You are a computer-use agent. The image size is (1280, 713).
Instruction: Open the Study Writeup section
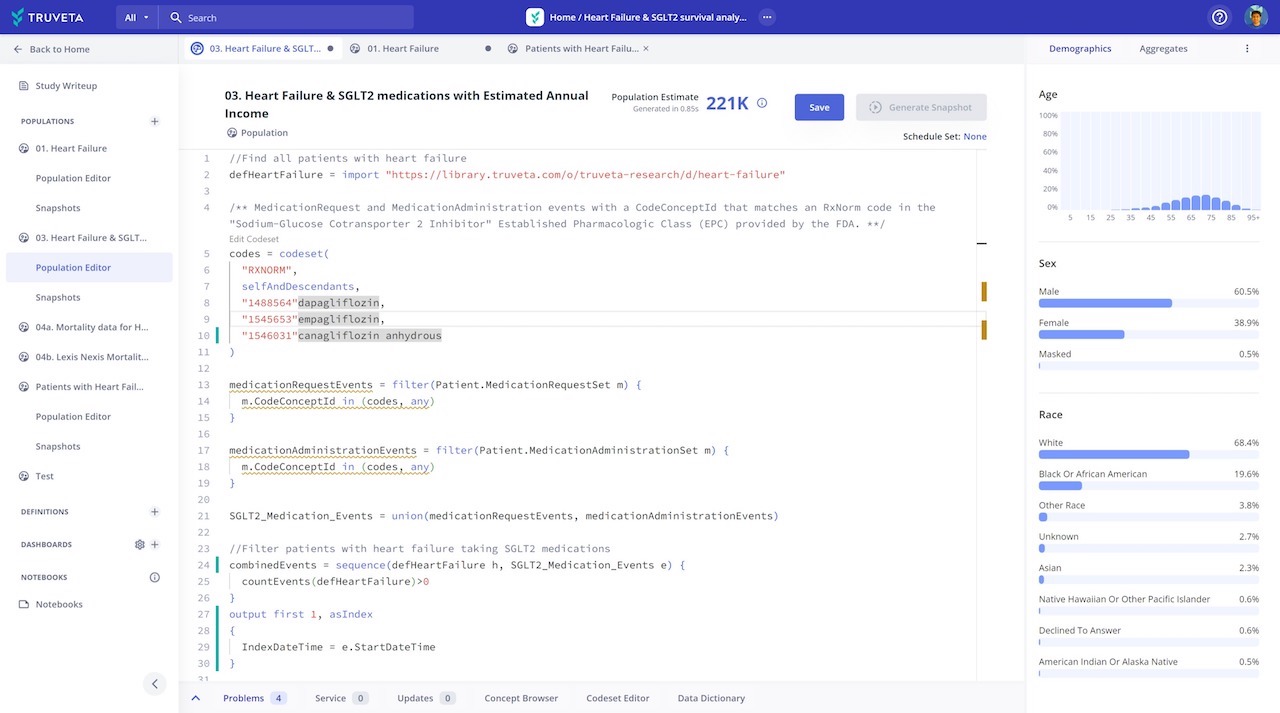click(68, 85)
